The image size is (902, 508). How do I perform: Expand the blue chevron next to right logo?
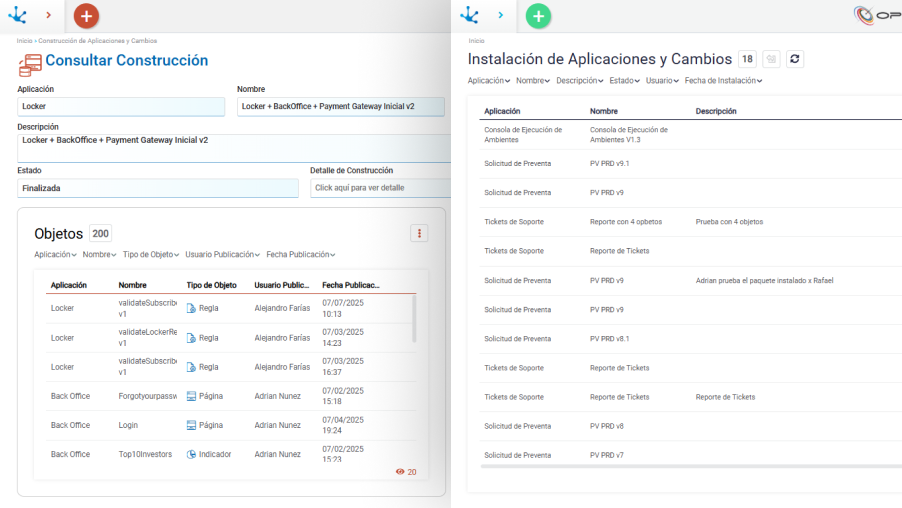(500, 16)
